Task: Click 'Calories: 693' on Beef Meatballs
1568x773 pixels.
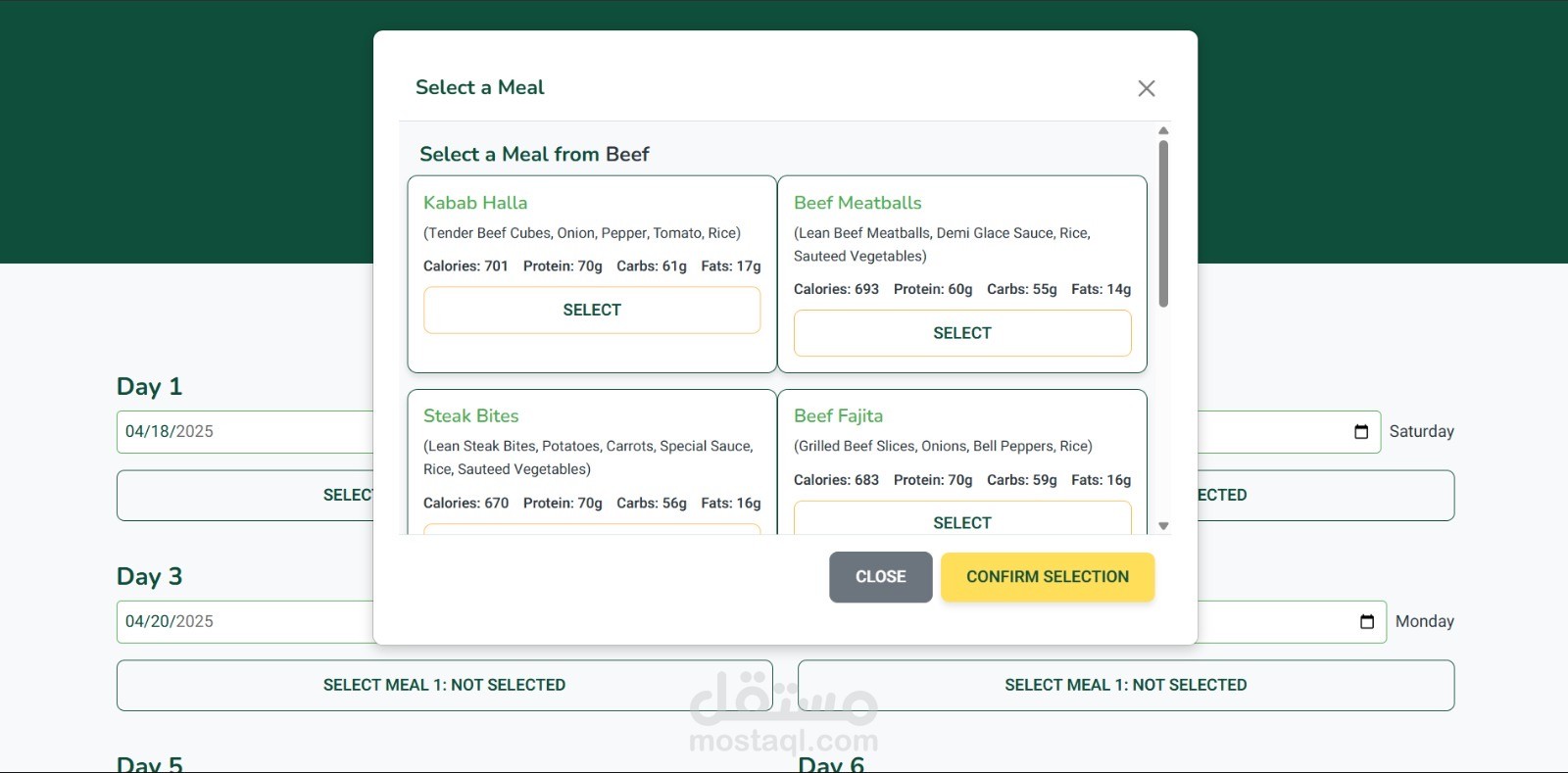Action: click(836, 290)
